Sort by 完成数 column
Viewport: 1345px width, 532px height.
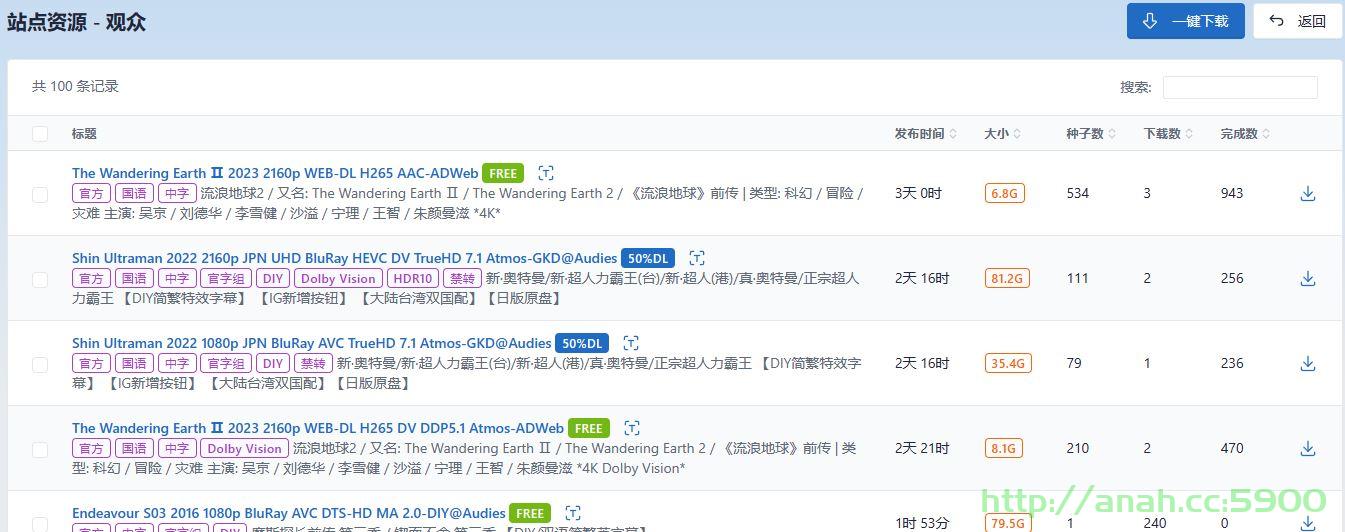click(1245, 134)
